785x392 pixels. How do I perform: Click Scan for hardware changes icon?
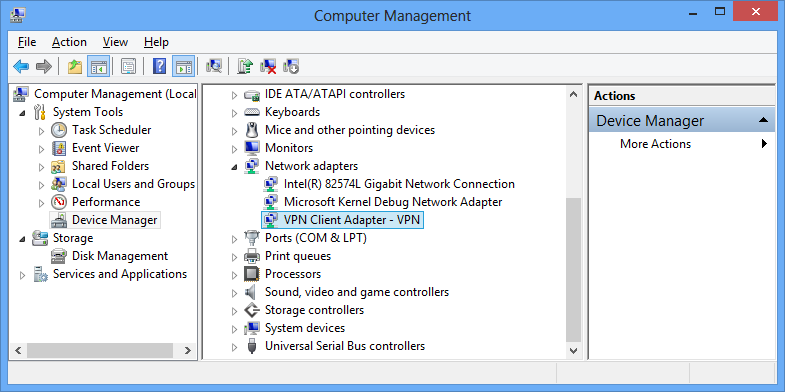click(214, 66)
